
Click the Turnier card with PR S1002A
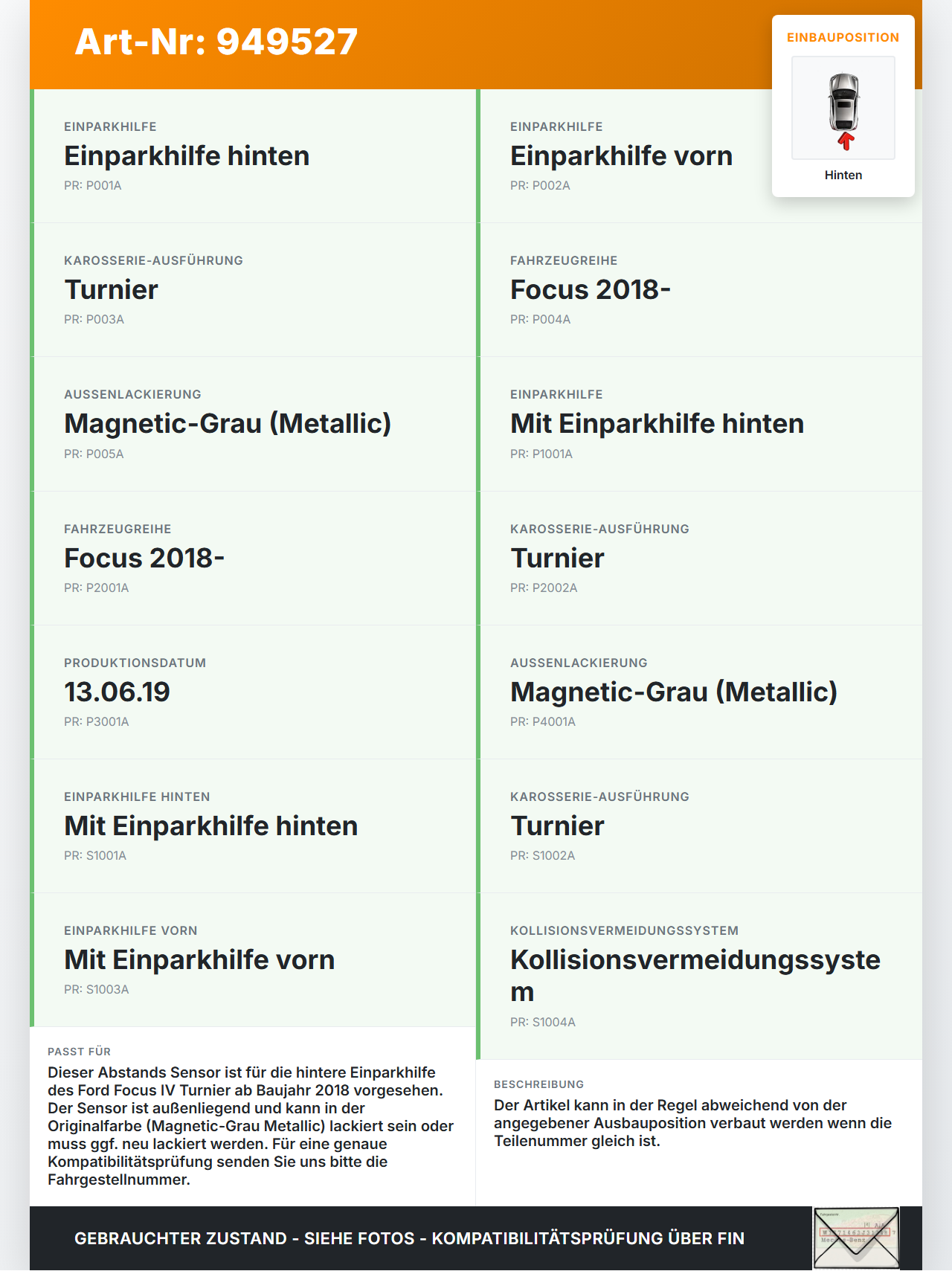click(x=699, y=826)
